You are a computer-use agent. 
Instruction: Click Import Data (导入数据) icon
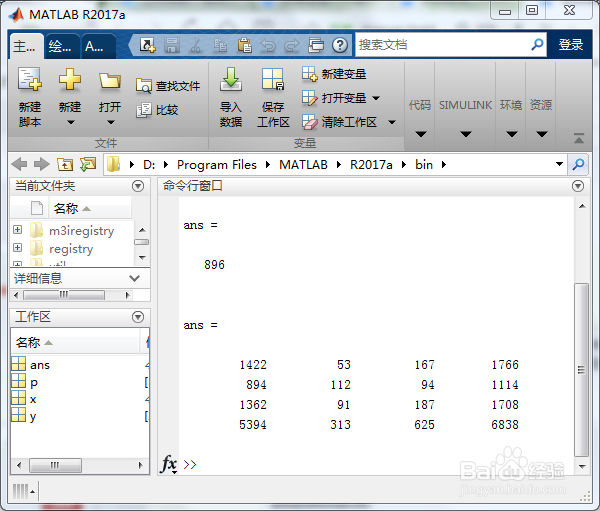point(231,79)
